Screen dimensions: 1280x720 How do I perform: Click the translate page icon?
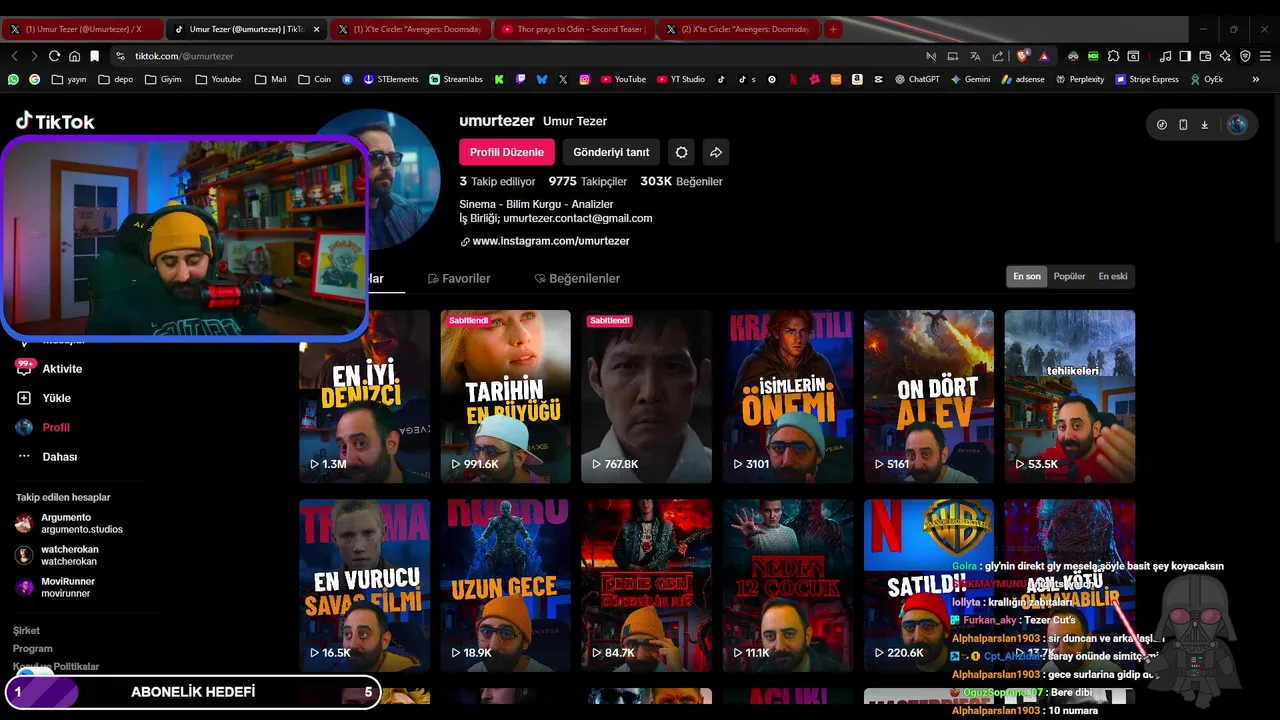975,56
